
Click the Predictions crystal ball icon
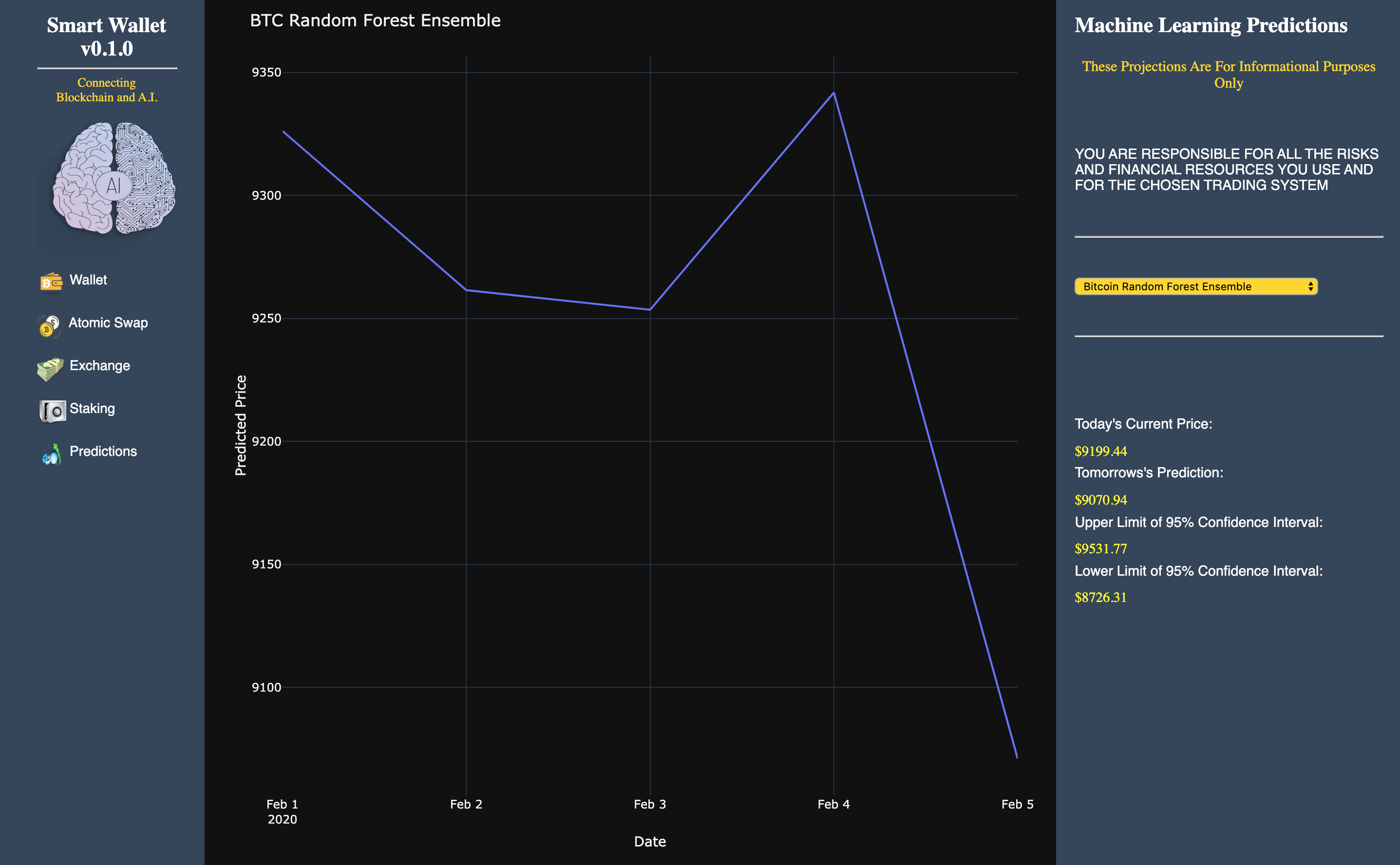click(52, 455)
